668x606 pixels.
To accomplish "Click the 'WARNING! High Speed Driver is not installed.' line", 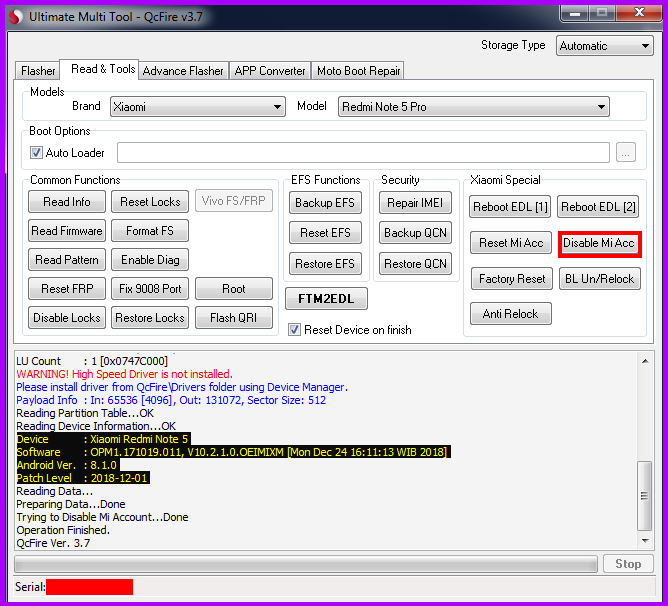I will 124,374.
